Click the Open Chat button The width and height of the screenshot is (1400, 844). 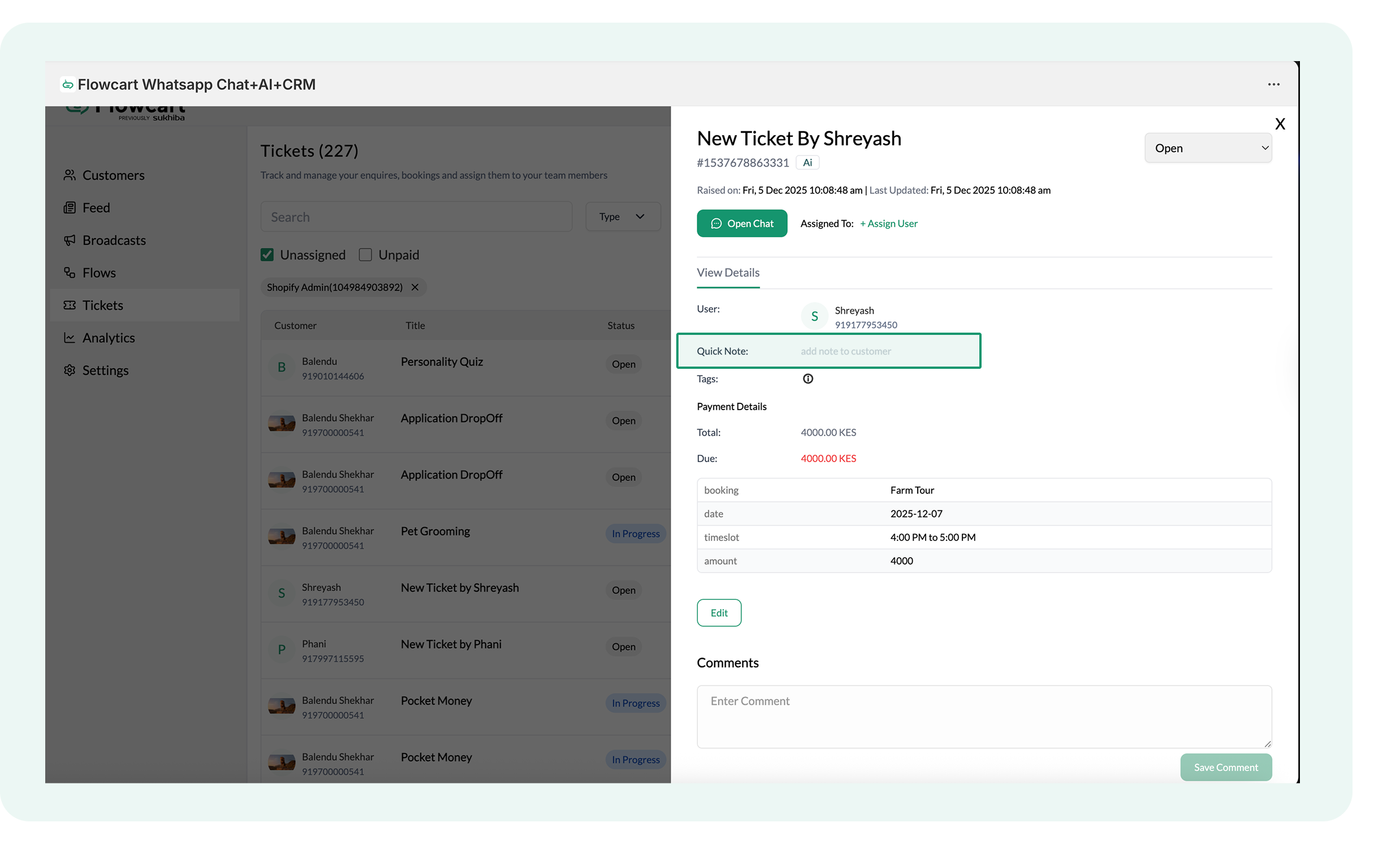coord(741,223)
